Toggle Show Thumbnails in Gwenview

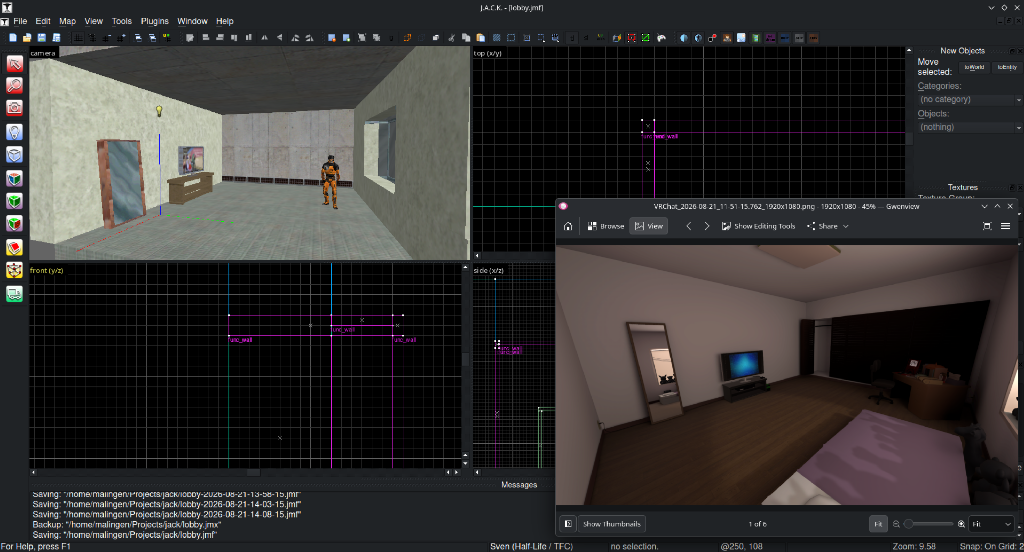coord(611,524)
